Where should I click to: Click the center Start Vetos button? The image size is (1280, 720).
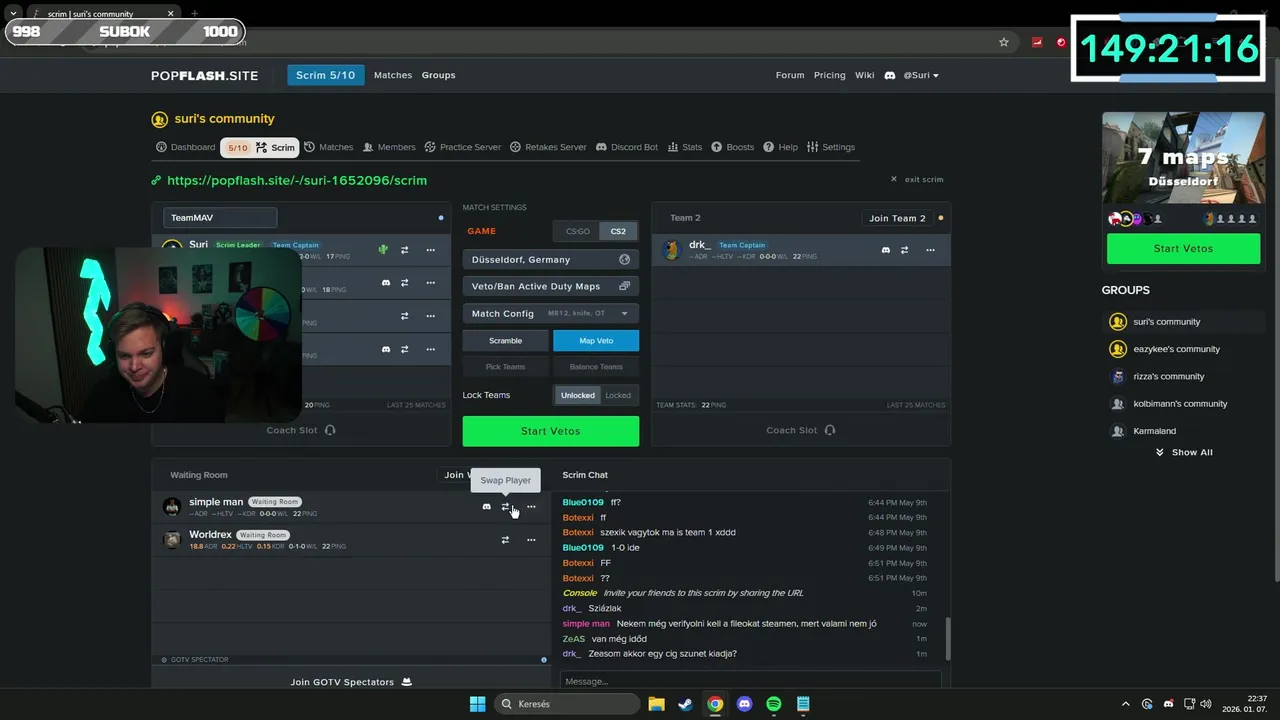pos(551,431)
